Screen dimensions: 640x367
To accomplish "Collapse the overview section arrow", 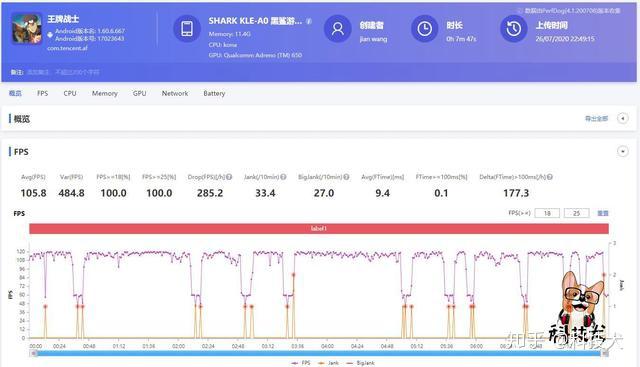I will pos(623,118).
